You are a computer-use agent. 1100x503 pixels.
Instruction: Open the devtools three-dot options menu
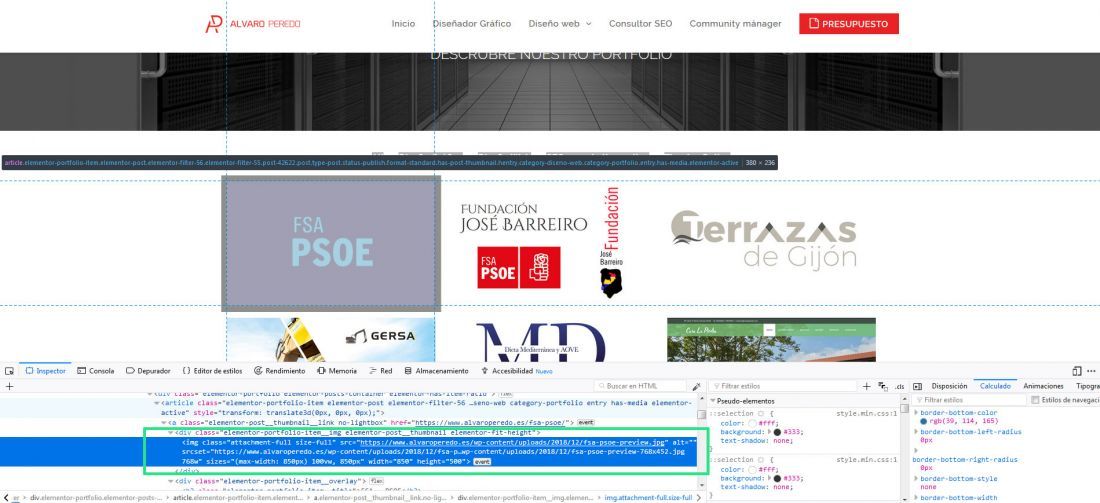[x=1092, y=371]
